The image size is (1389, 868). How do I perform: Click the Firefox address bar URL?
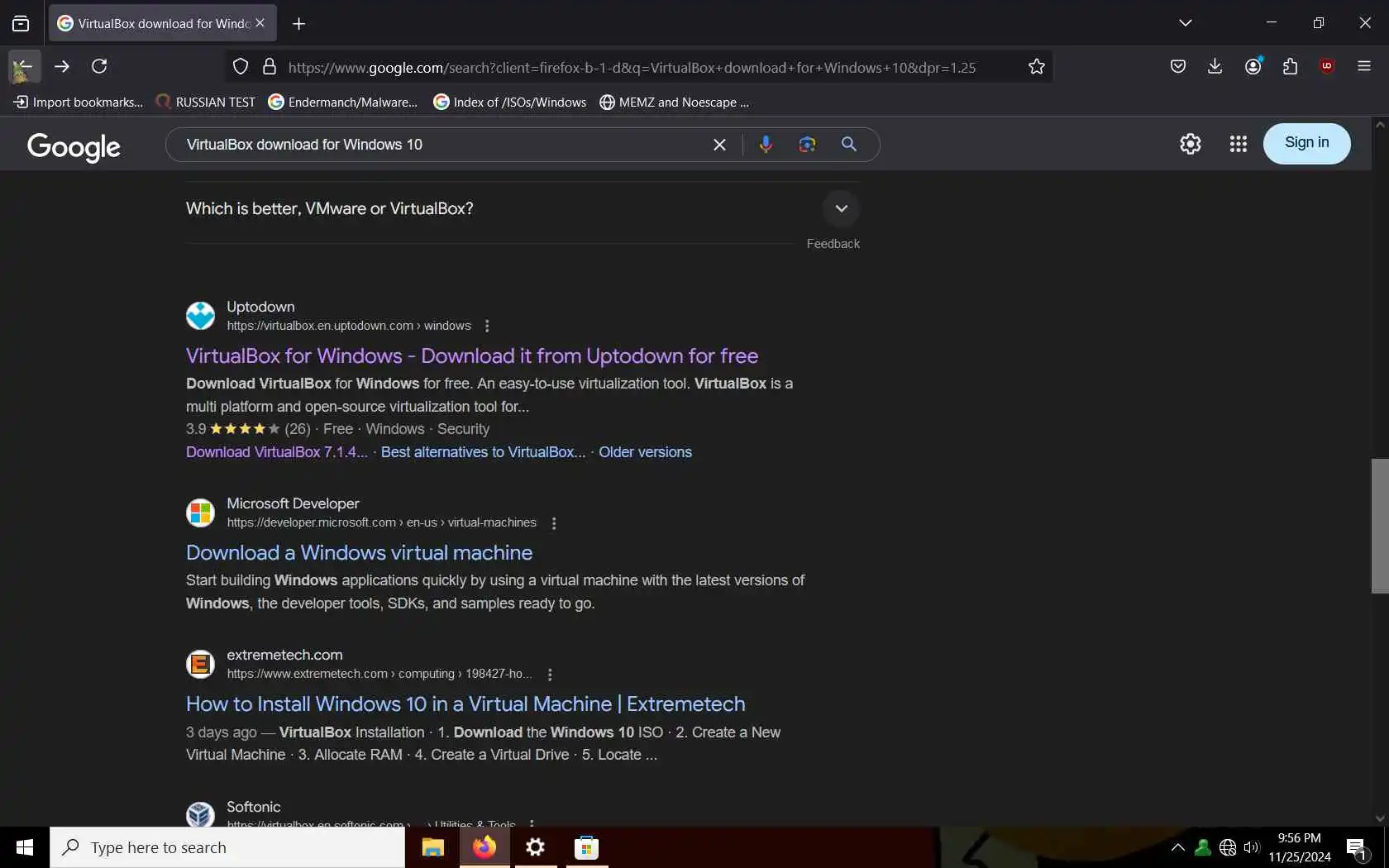point(632,68)
